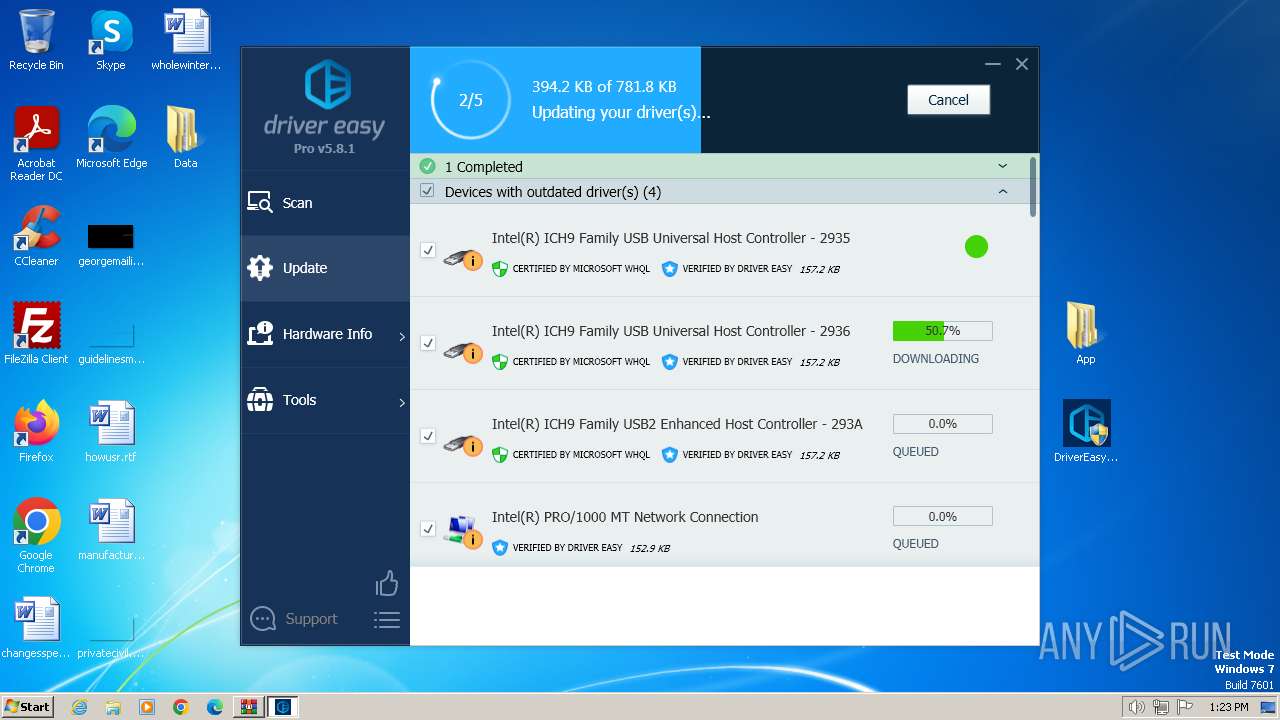The height and width of the screenshot is (720, 1280).
Task: Open Firefox desktop shortcut
Action: coord(36,432)
